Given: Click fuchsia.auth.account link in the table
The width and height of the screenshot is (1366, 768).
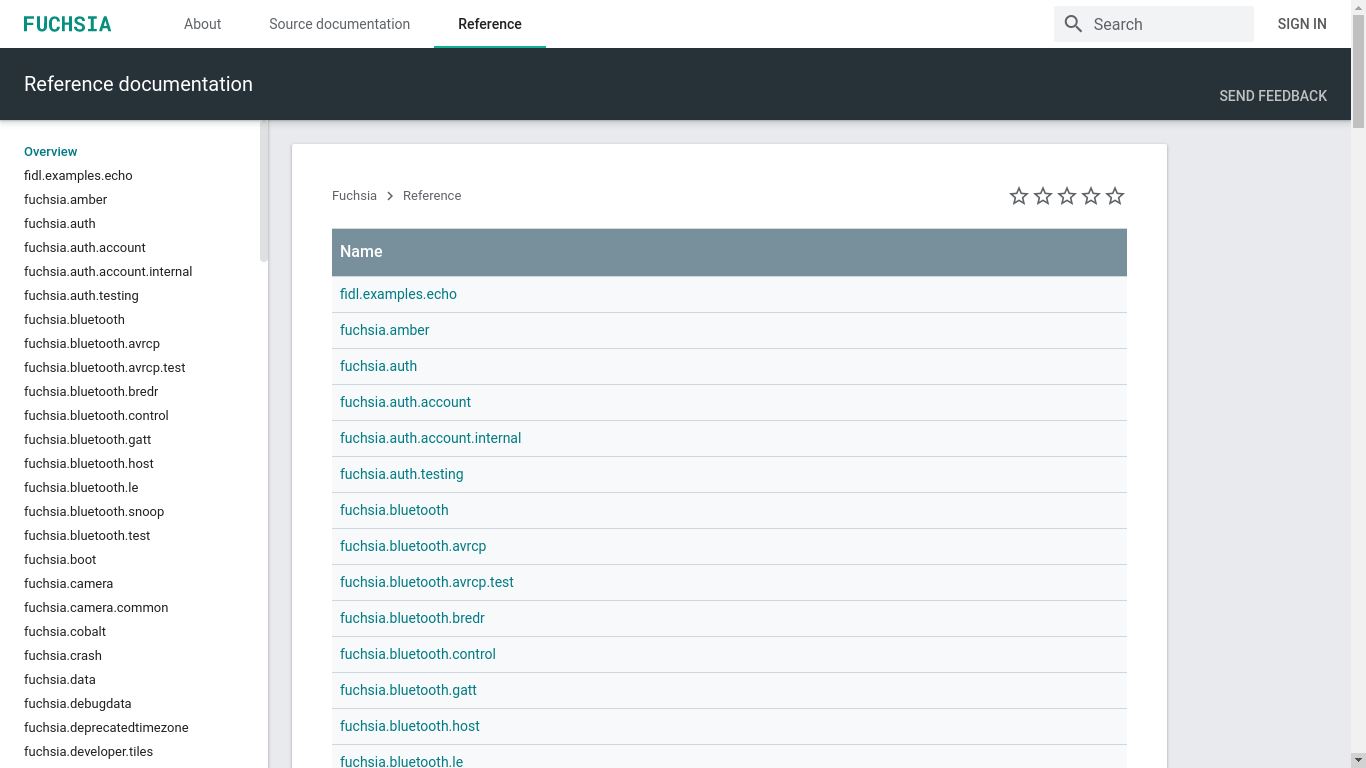Looking at the screenshot, I should click(405, 402).
